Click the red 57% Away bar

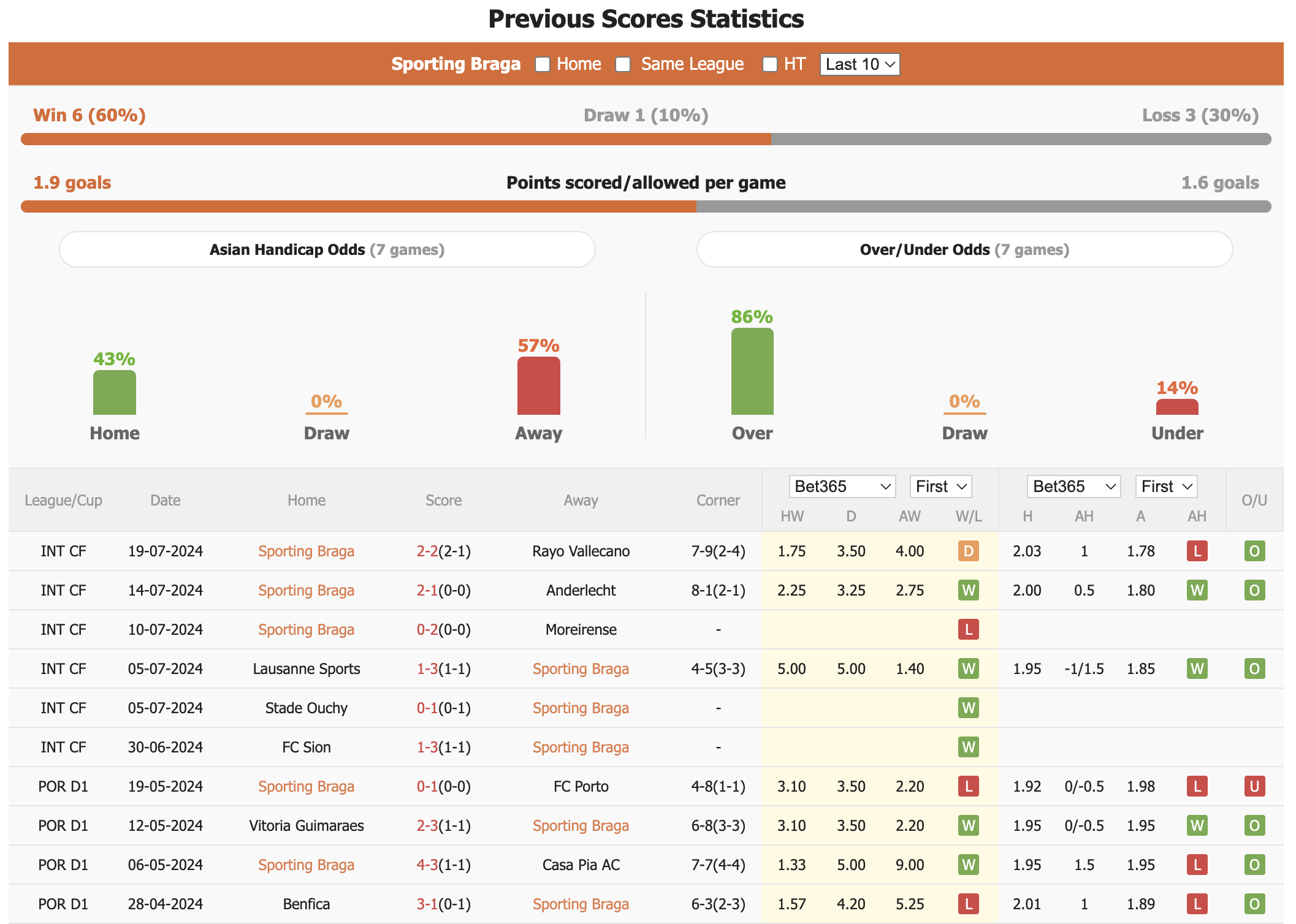[539, 385]
